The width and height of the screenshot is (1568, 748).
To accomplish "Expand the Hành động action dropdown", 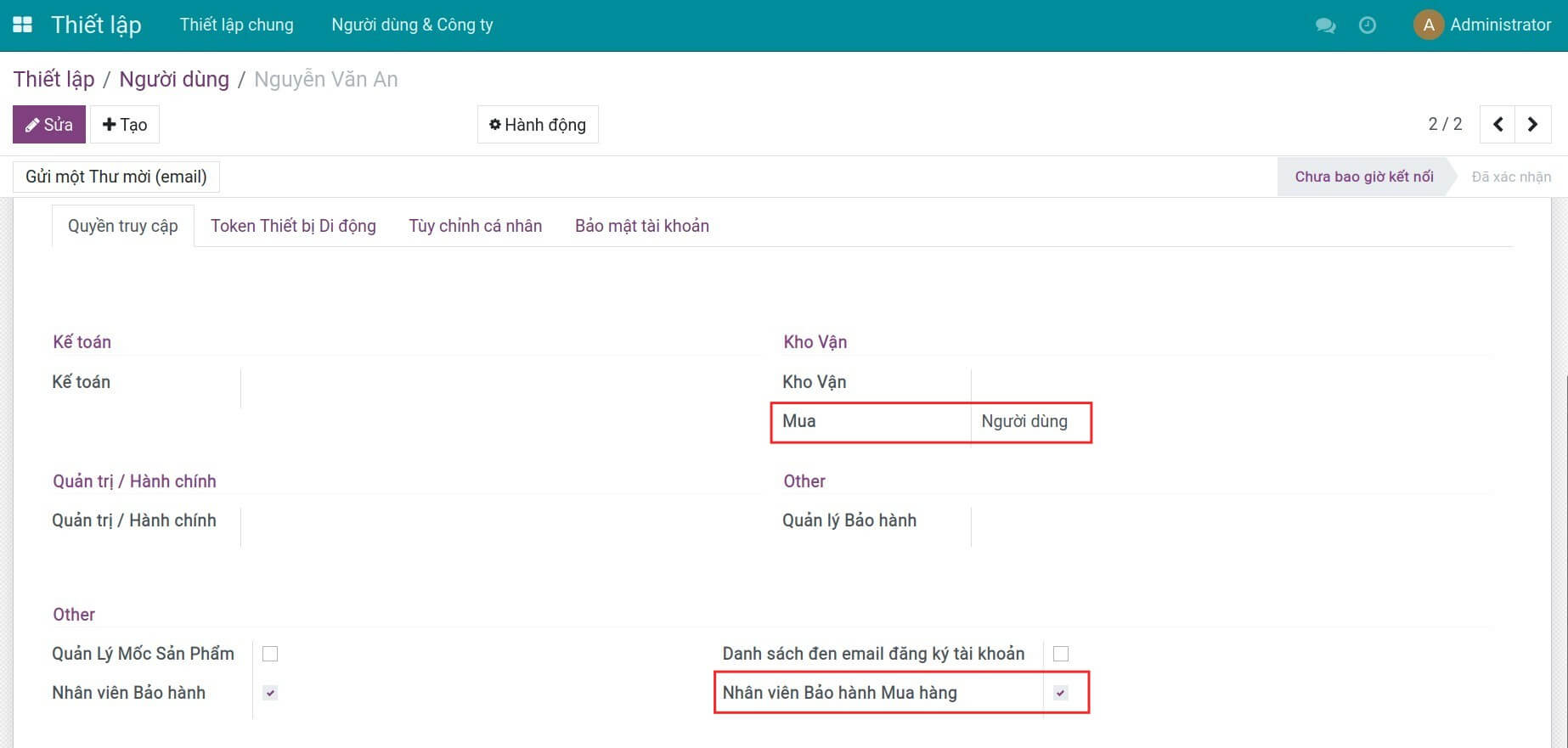I will tap(538, 125).
